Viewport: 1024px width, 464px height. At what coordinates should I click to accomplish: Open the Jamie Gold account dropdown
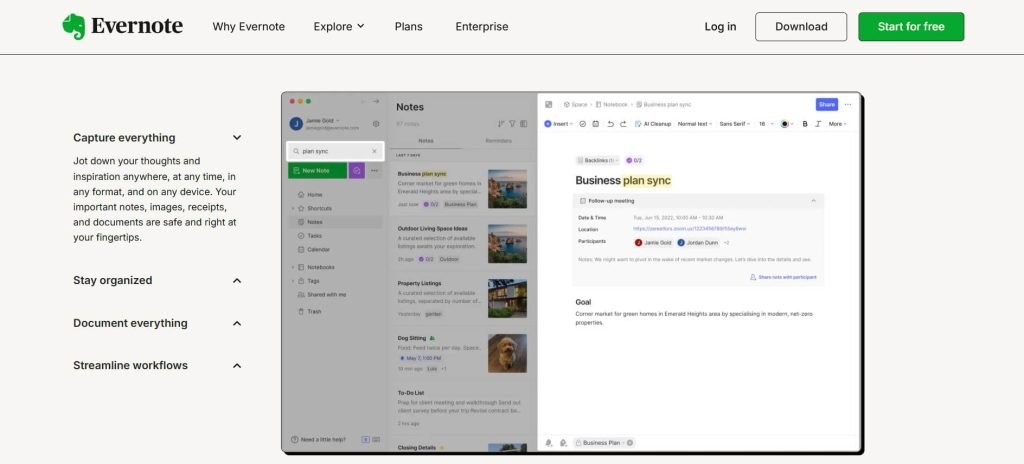[323, 120]
